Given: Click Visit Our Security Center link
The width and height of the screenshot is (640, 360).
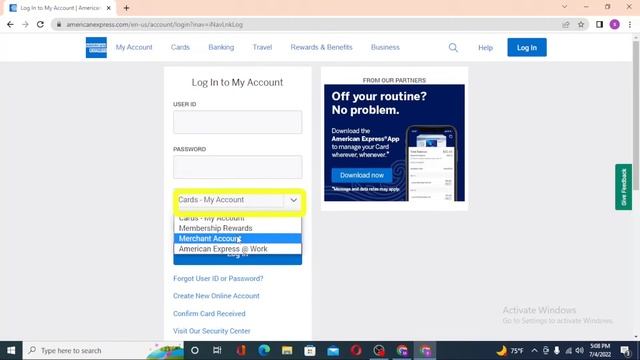Looking at the screenshot, I should pos(211,331).
